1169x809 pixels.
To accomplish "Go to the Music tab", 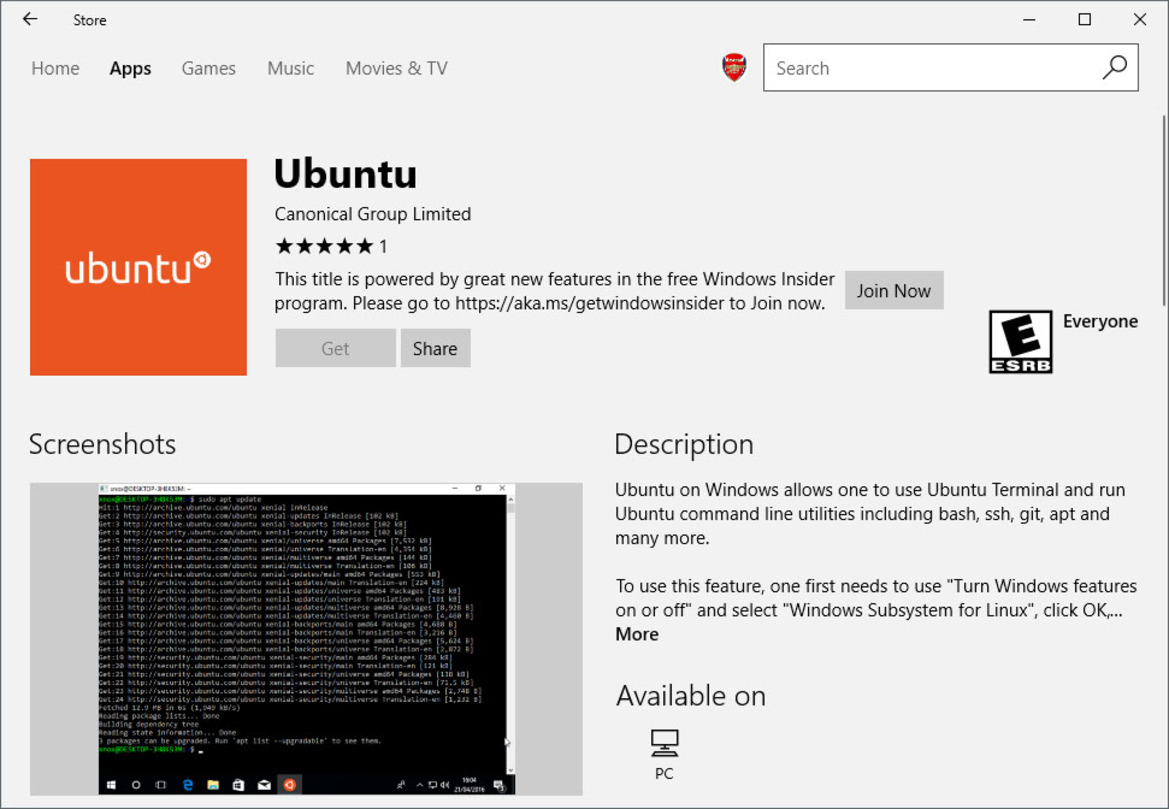I will pyautogui.click(x=291, y=69).
